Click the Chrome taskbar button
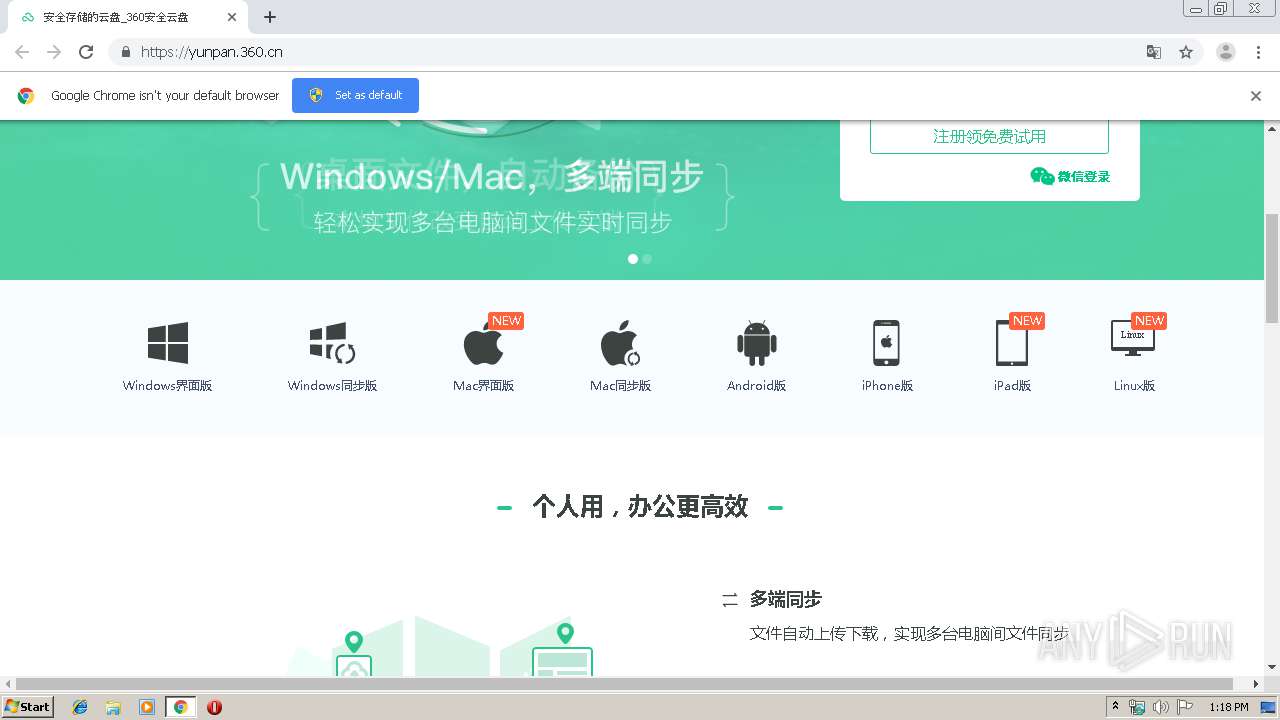This screenshot has height=720, width=1280. click(x=181, y=707)
